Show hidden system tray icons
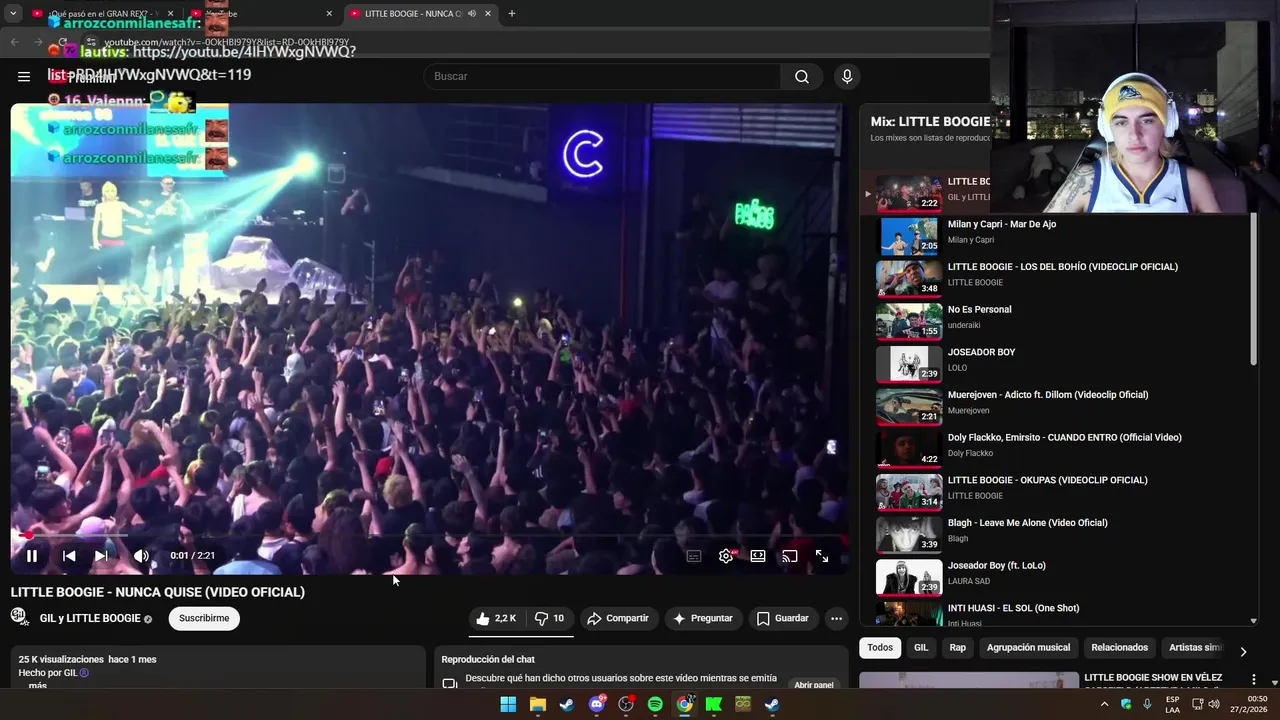Image resolution: width=1280 pixels, height=720 pixels. tap(1104, 704)
